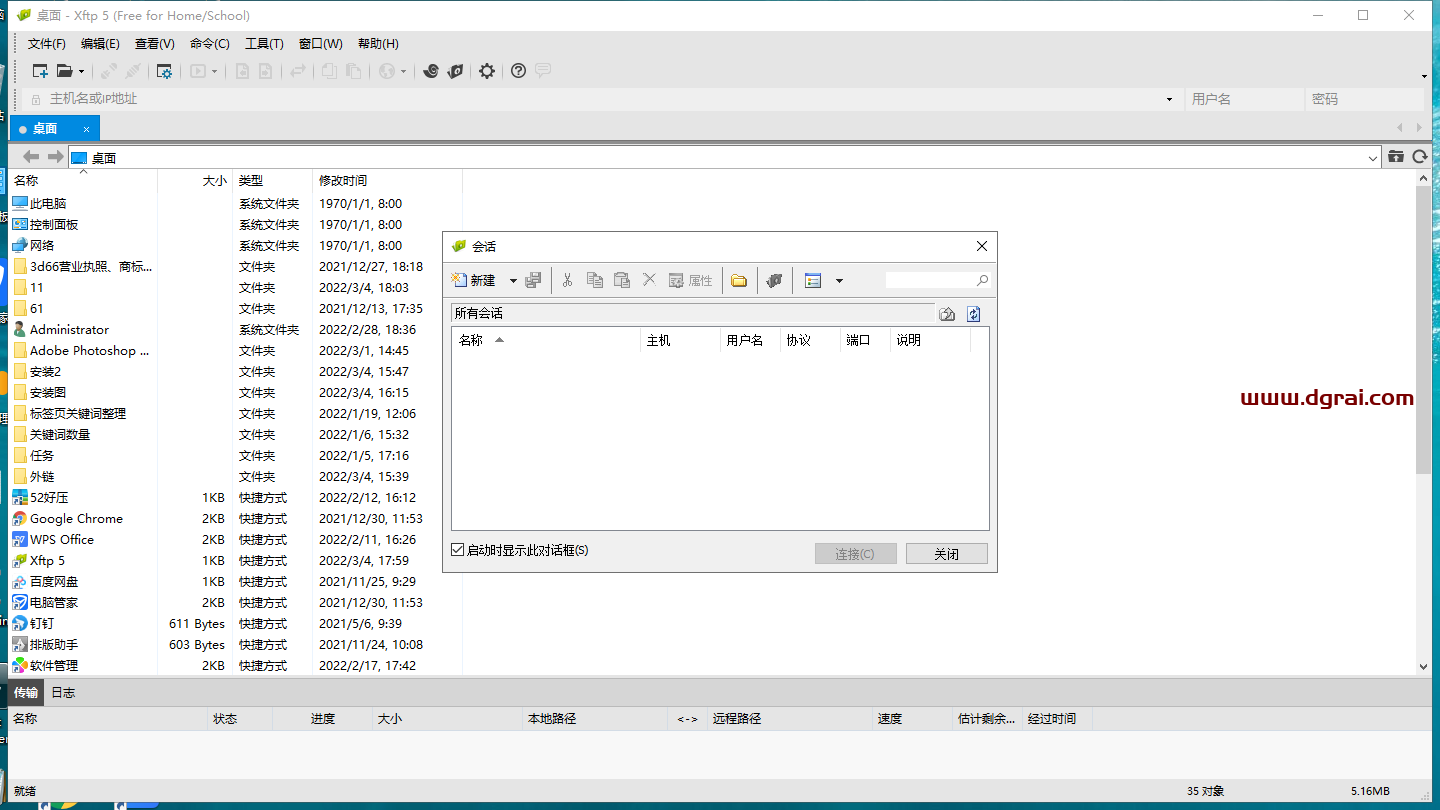Click the Sessions dialog search box
This screenshot has width=1440, height=810.
point(930,281)
